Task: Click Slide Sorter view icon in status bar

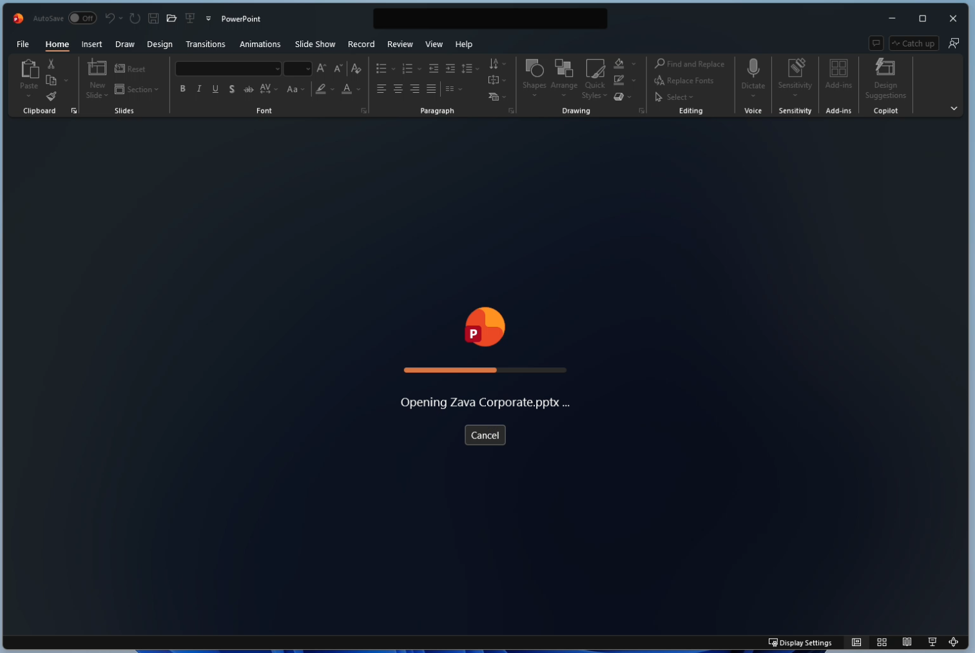Action: click(x=882, y=642)
